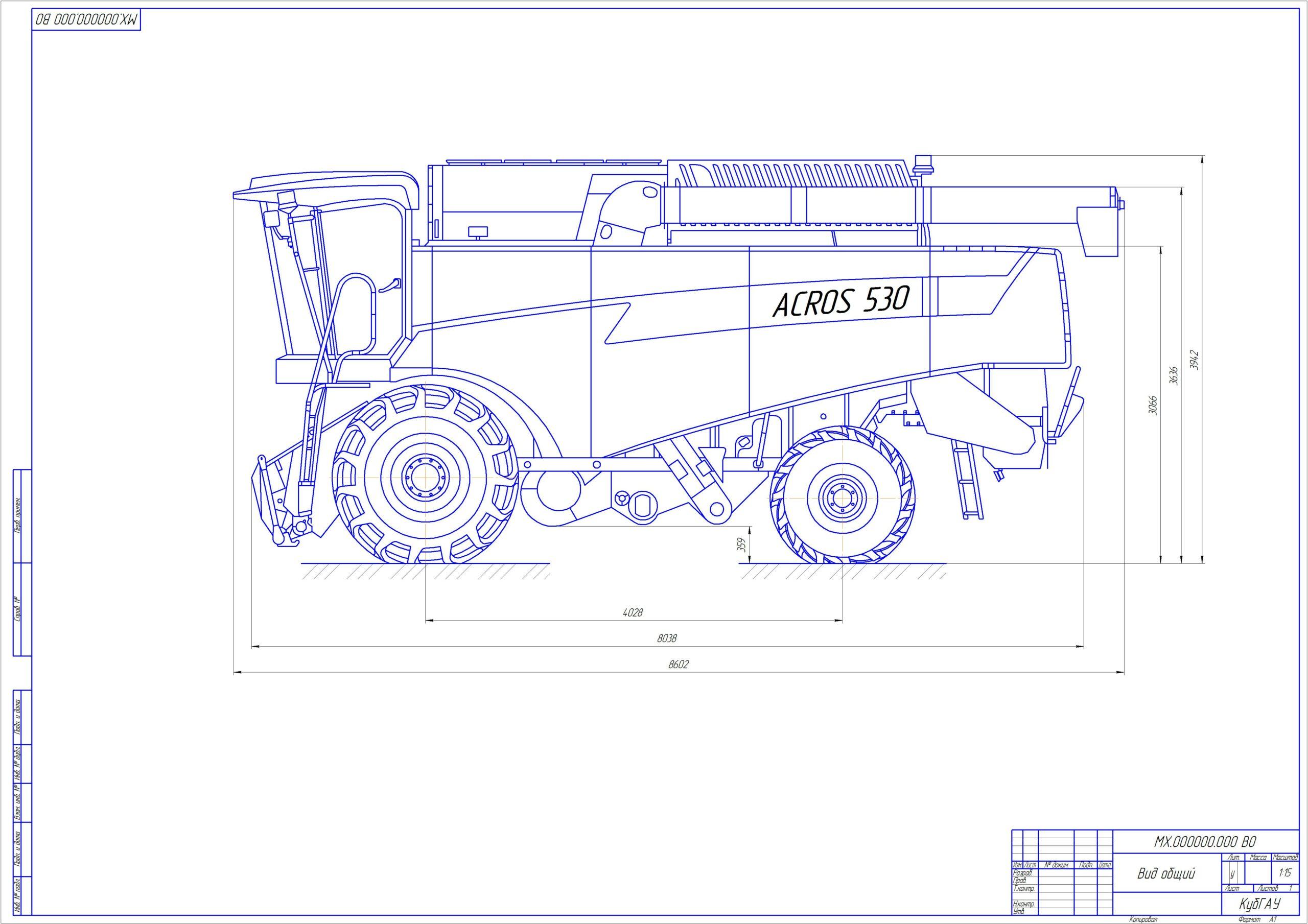This screenshot has width=1308, height=924.
Task: Click the 8038 length dimension text
Action: [x=667, y=638]
